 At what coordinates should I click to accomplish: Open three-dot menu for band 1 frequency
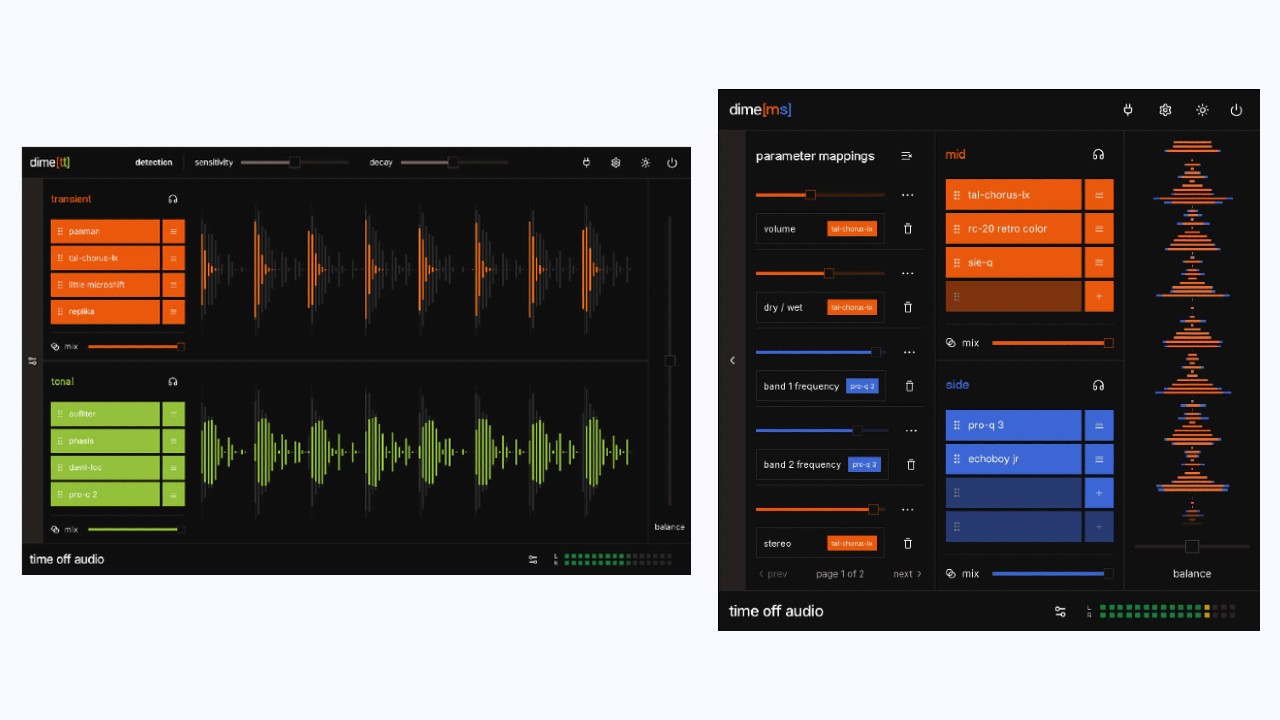pyautogui.click(x=909, y=352)
